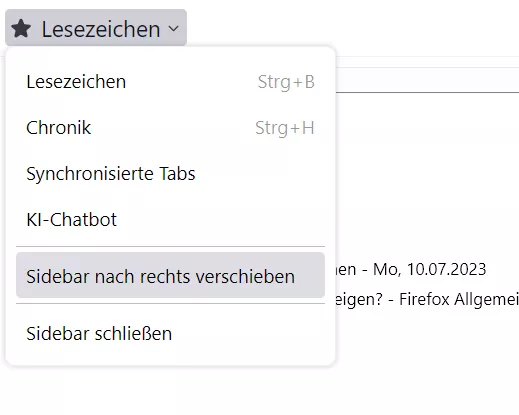The height and width of the screenshot is (415, 519).
Task: Click the star icon in sidebar header
Action: click(x=21, y=29)
